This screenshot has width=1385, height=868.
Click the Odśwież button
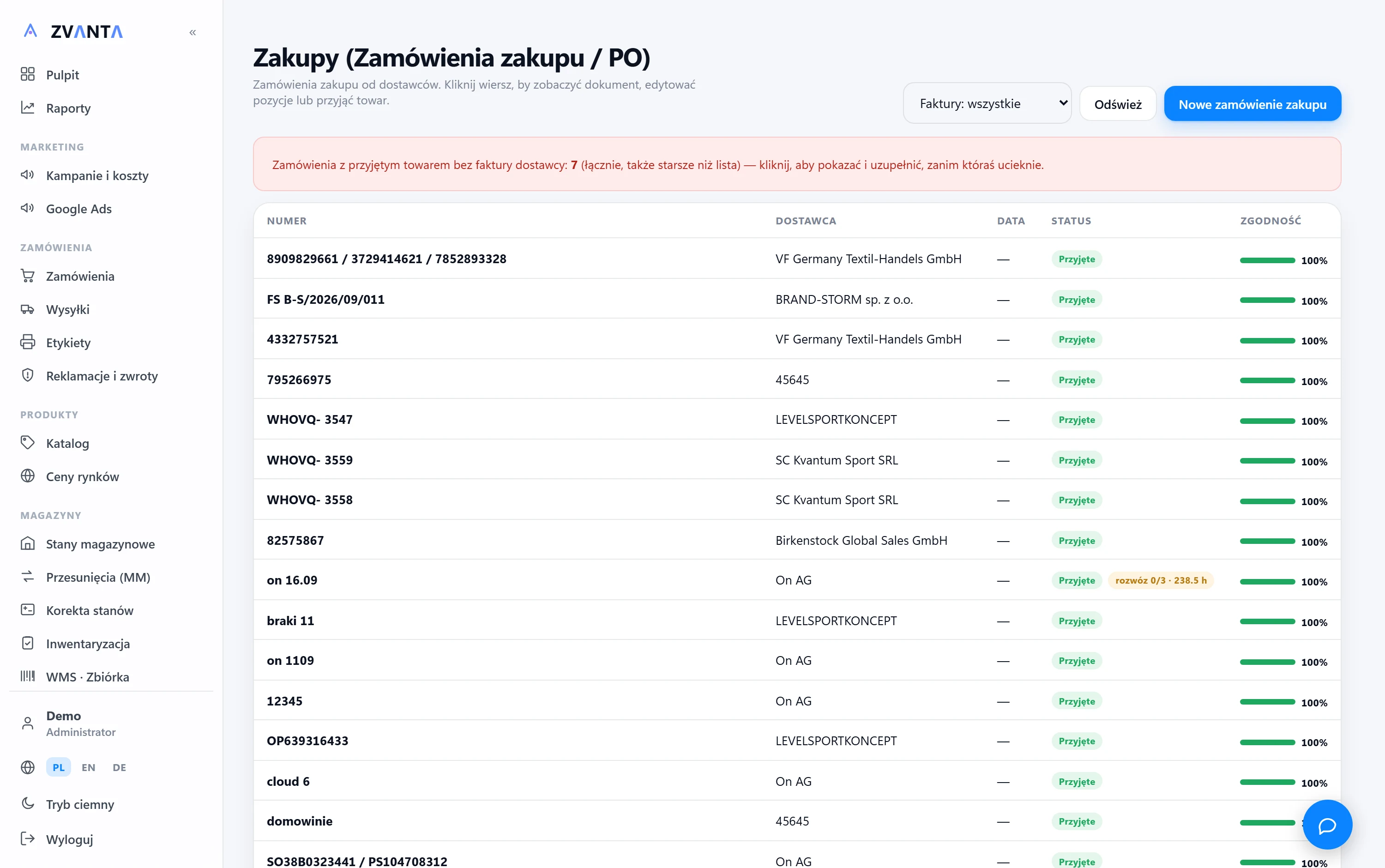[1118, 104]
